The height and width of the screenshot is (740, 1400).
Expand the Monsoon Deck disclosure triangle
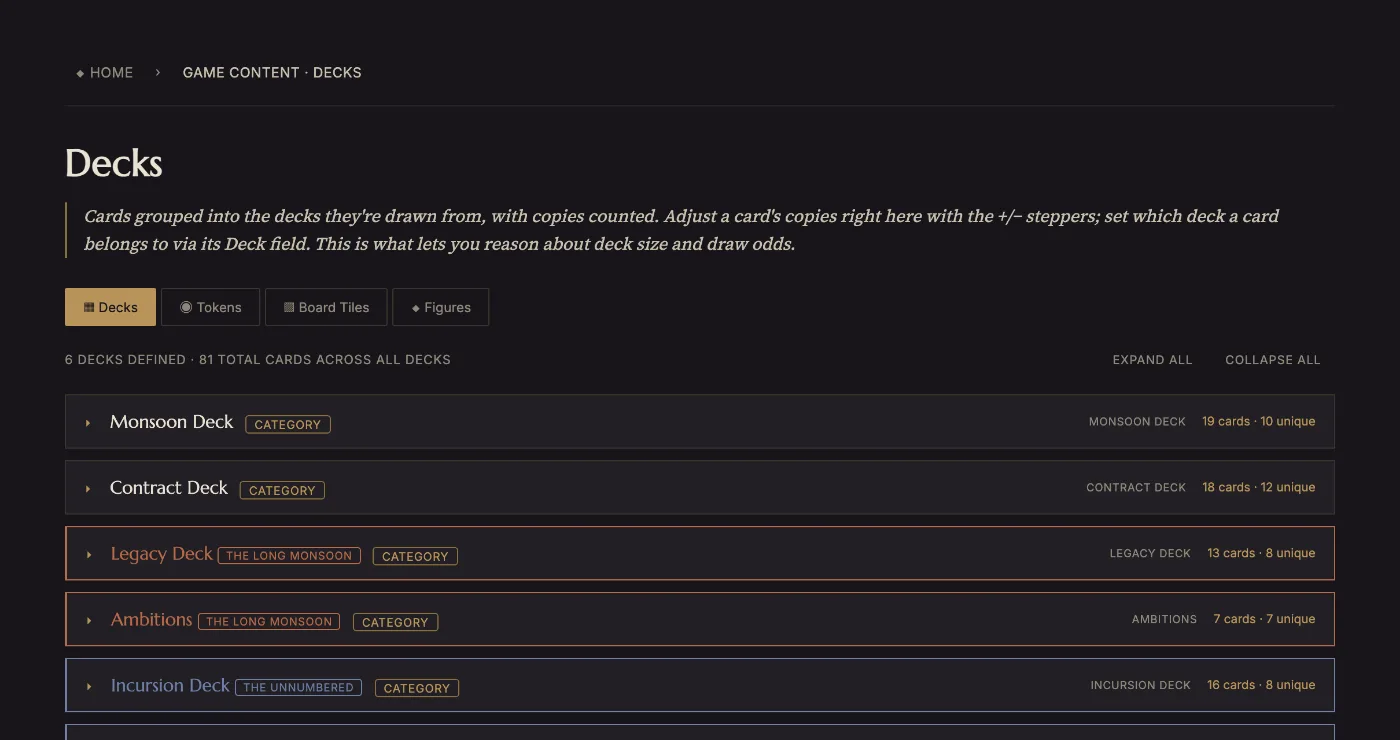click(x=88, y=423)
